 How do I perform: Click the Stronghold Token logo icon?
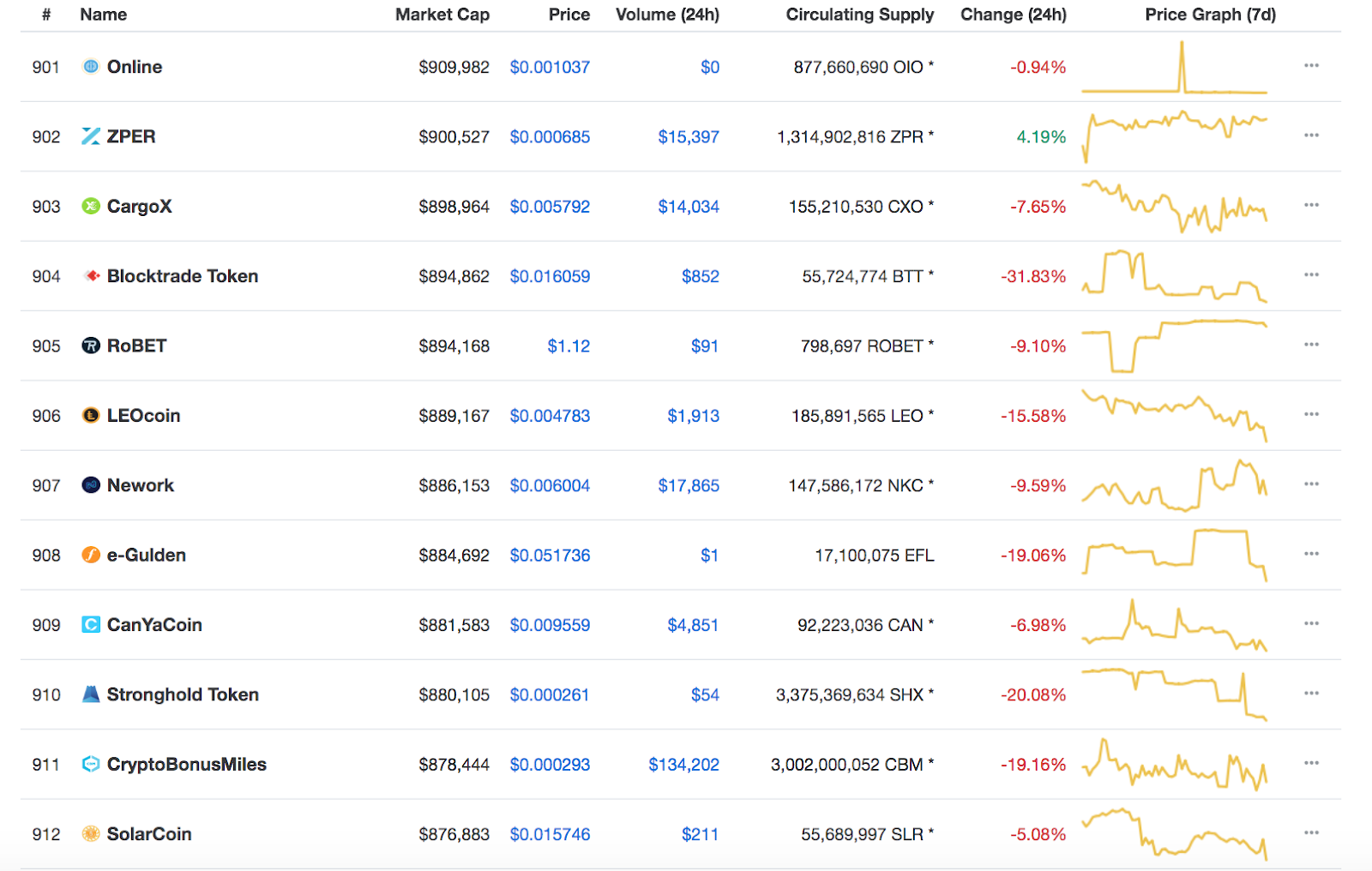[91, 694]
